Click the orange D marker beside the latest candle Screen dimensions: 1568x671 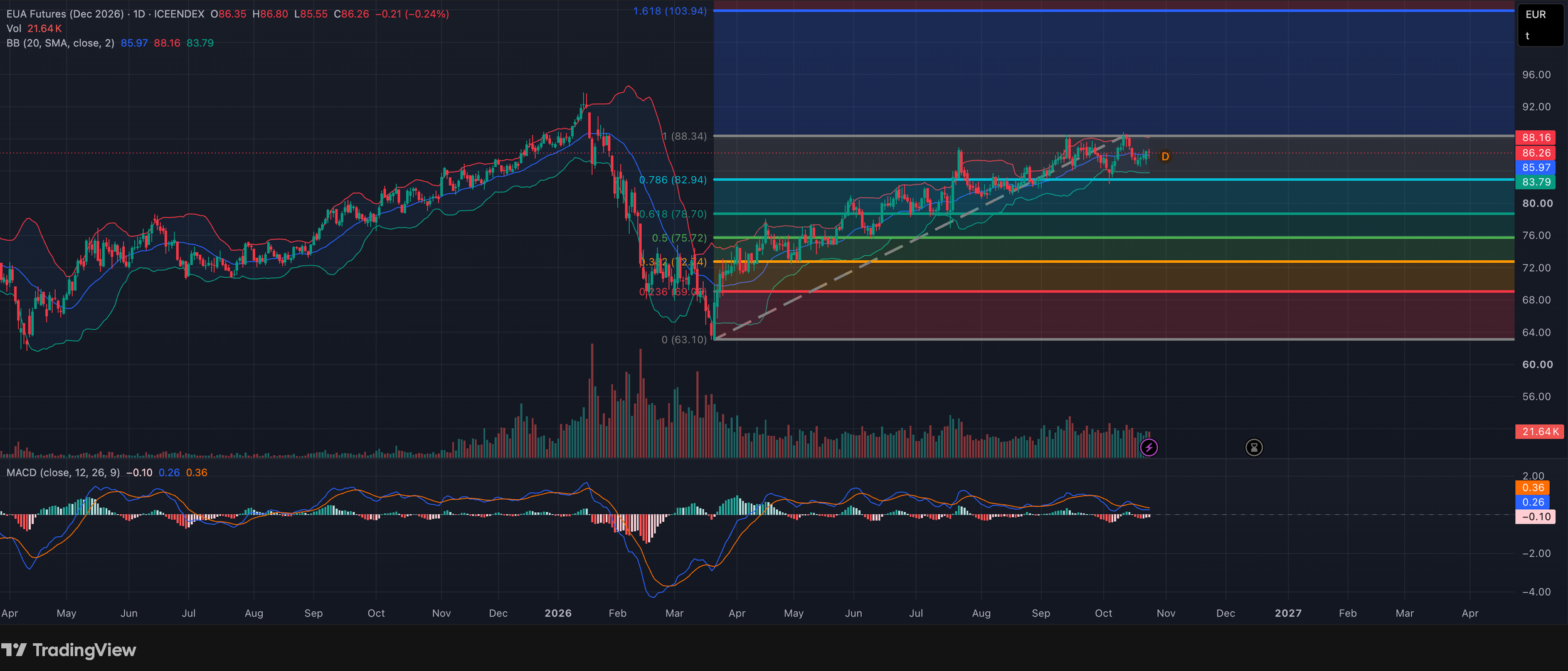point(1165,156)
